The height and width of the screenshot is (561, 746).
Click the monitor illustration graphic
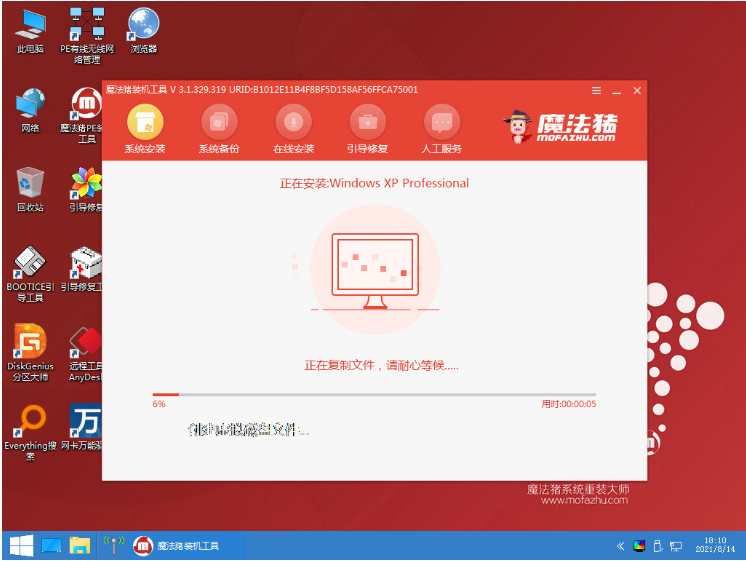(x=375, y=270)
